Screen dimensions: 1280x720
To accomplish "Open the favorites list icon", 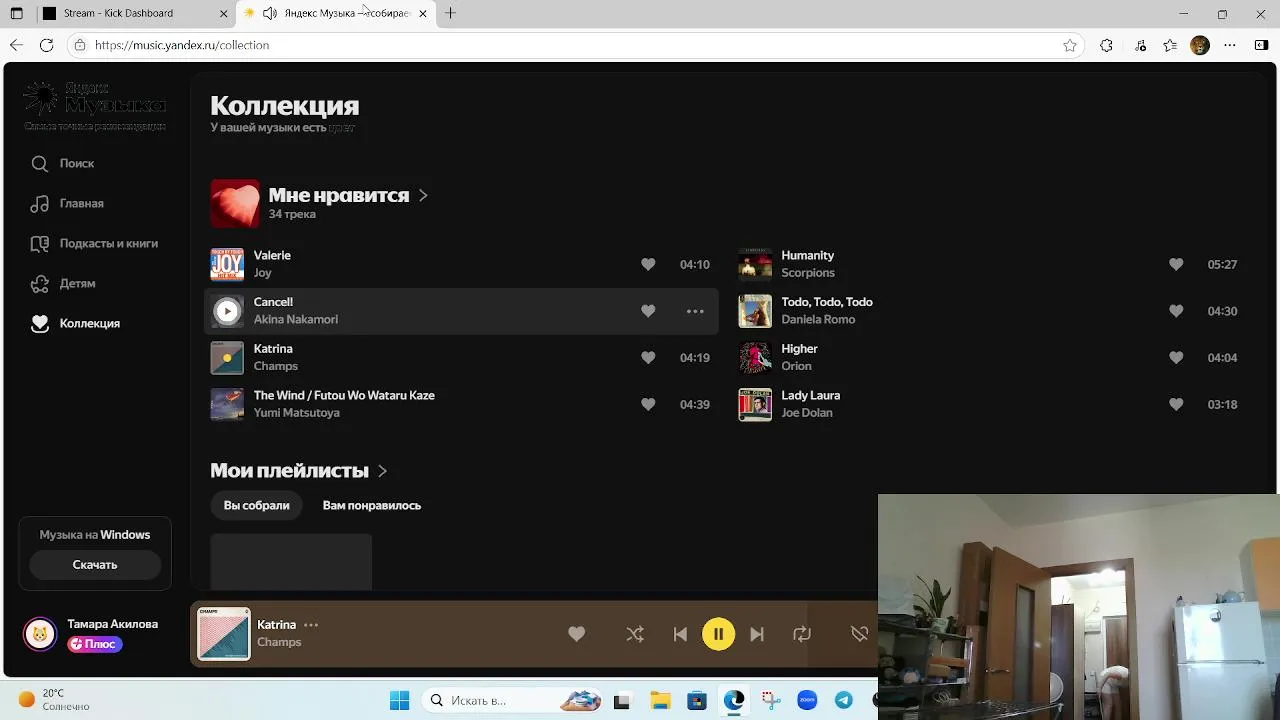I will 1171,45.
